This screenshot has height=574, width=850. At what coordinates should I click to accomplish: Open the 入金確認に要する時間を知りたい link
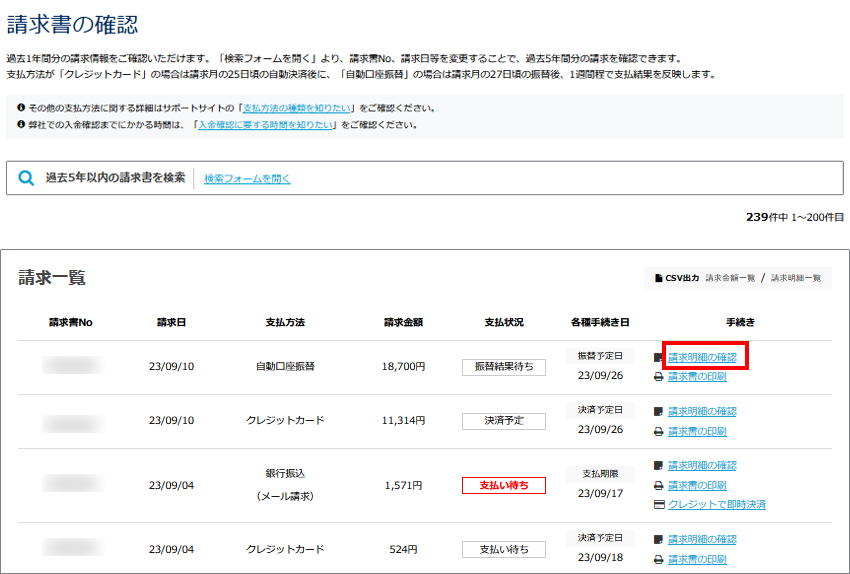[x=264, y=125]
